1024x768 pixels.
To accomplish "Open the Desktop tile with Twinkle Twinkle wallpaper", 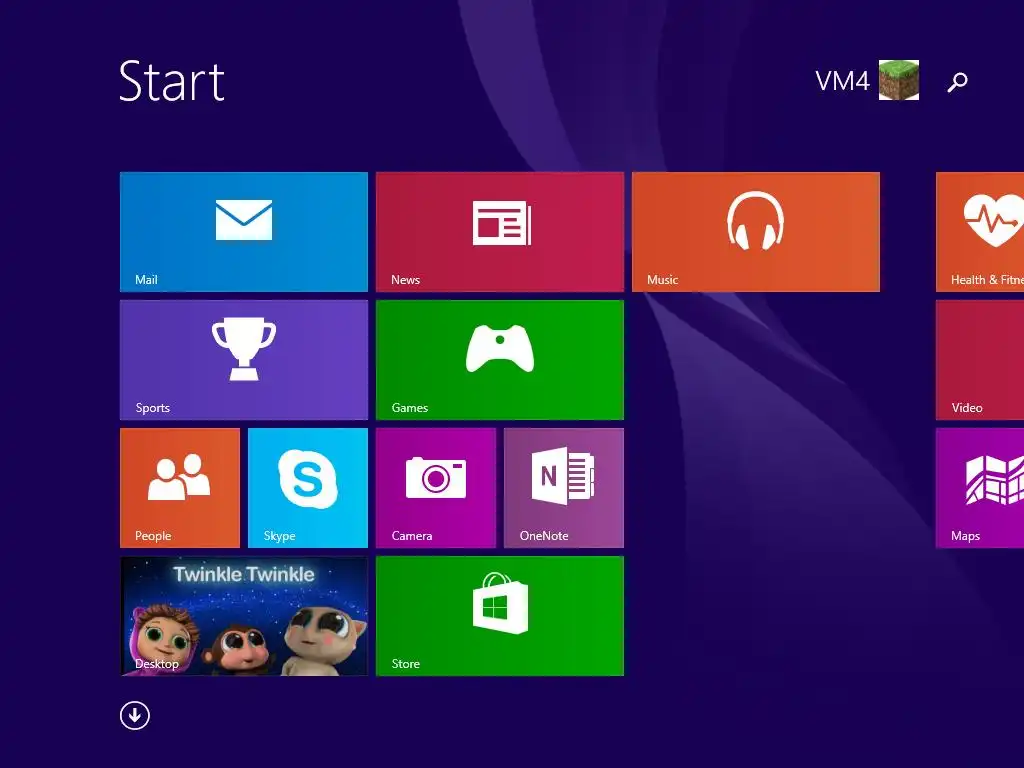I will 244,616.
